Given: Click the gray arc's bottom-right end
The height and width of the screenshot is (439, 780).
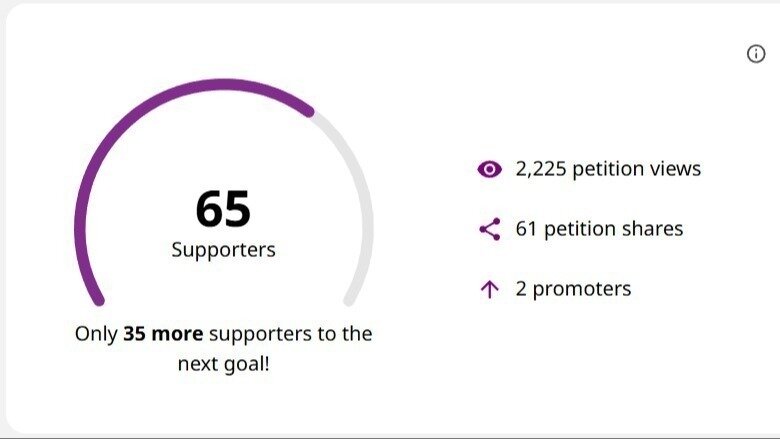Looking at the screenshot, I should click(x=349, y=298).
